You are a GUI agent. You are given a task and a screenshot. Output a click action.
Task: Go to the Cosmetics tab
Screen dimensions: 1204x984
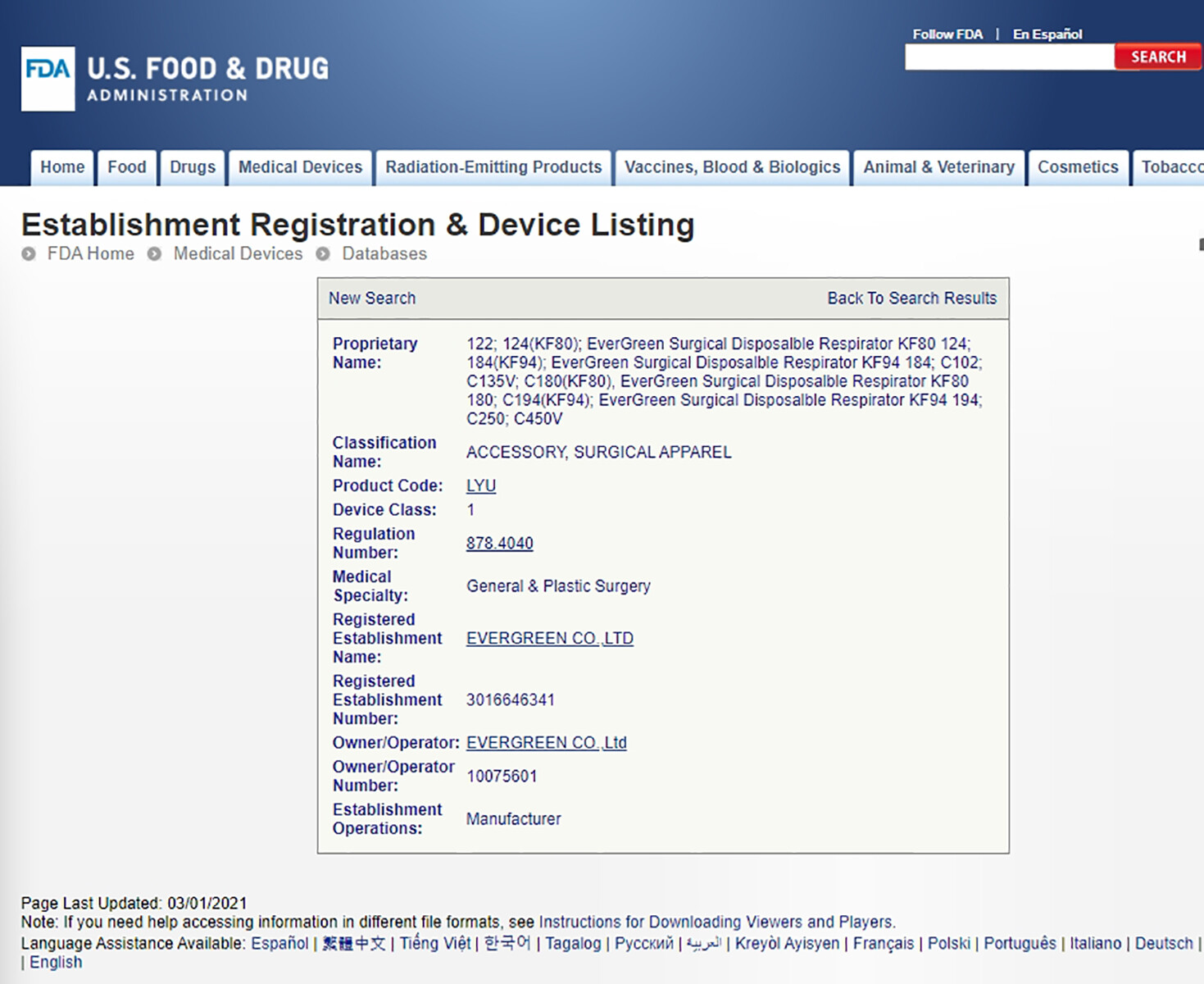pos(1078,167)
